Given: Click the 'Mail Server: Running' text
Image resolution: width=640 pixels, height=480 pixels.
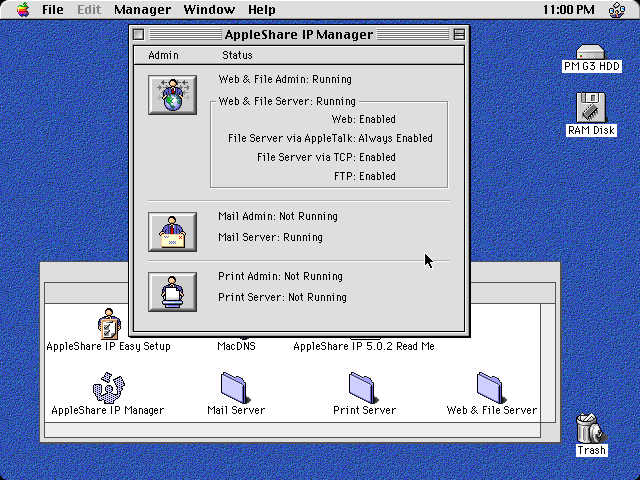Looking at the screenshot, I should (270, 237).
